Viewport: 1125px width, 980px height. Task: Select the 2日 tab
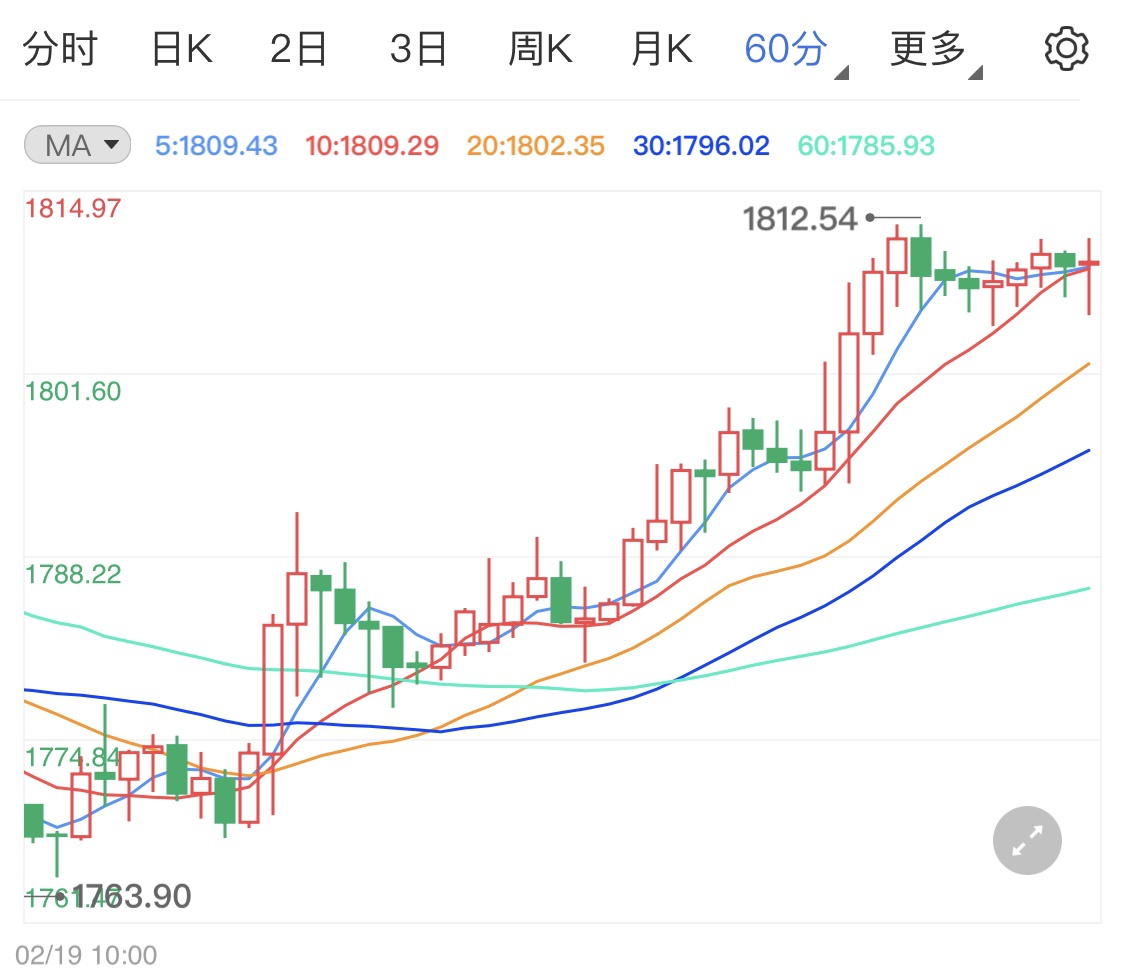coord(298,49)
